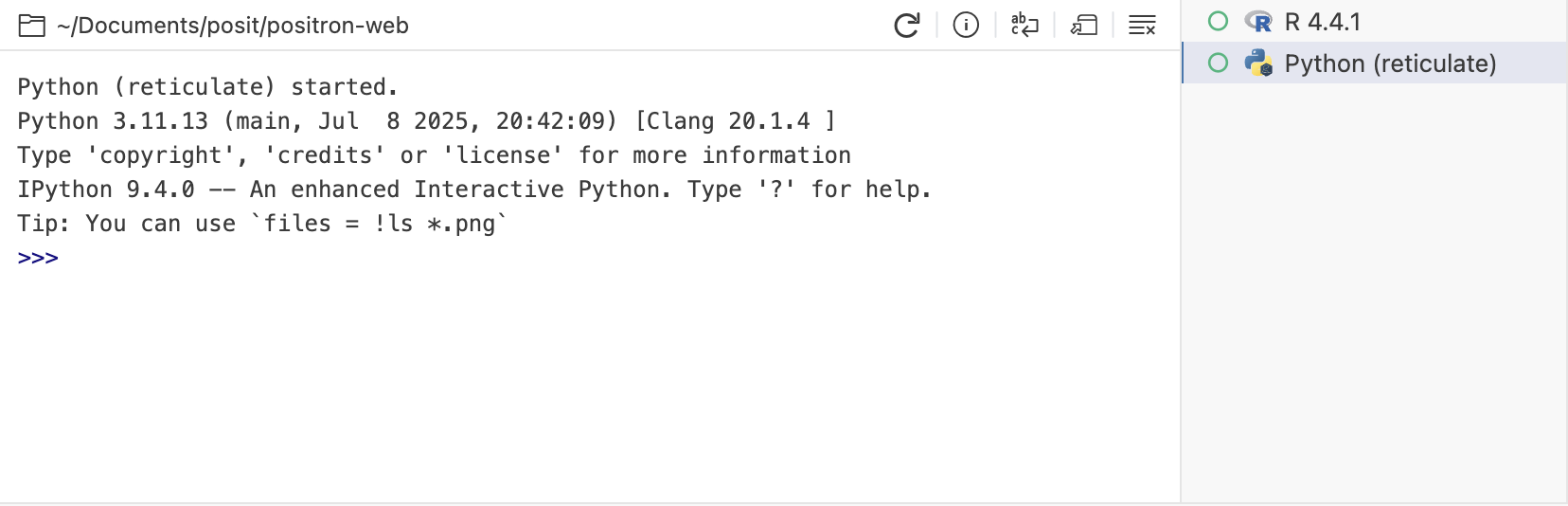Viewport: 1568px width, 506px height.
Task: Restart the Python console session
Action: (906, 26)
